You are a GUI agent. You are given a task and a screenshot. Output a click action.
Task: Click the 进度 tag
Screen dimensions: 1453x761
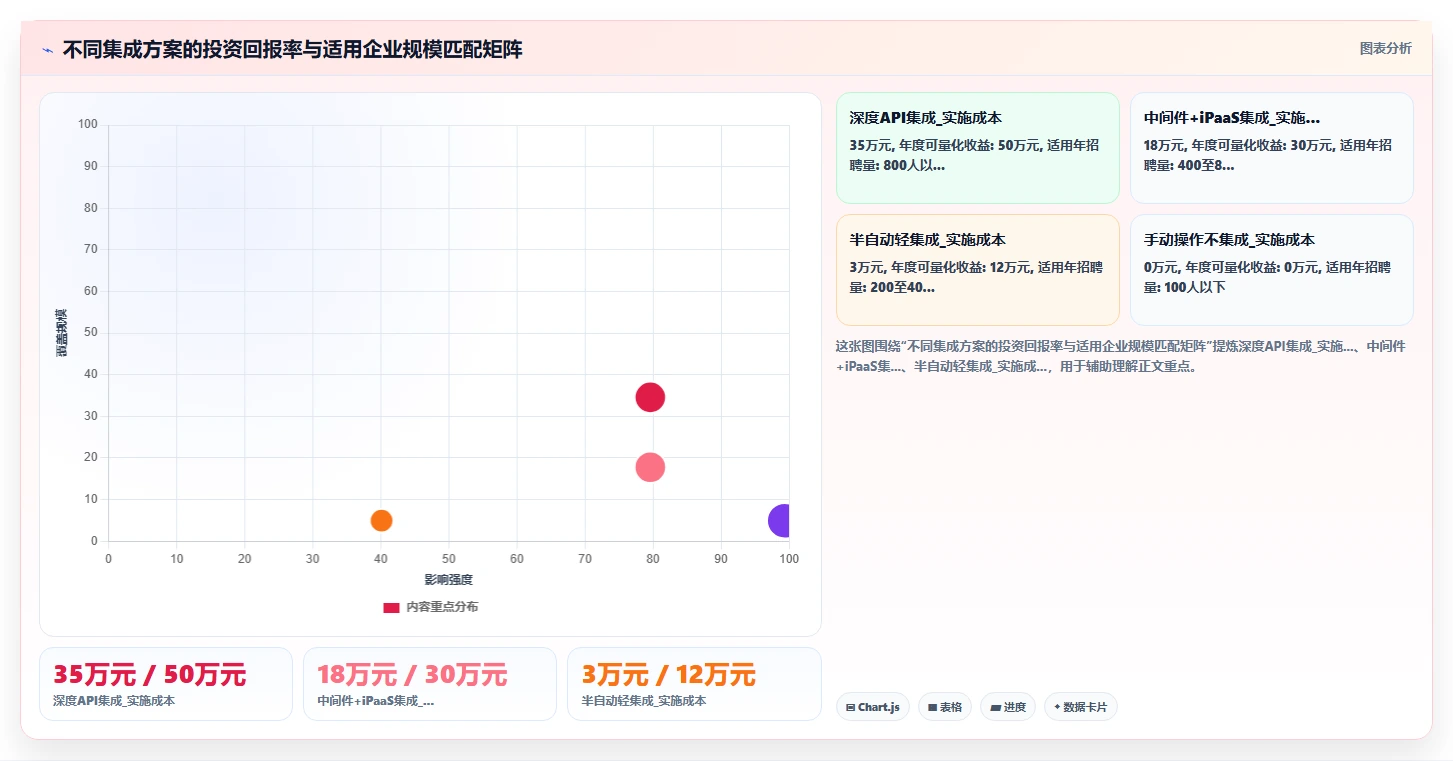click(x=1008, y=707)
